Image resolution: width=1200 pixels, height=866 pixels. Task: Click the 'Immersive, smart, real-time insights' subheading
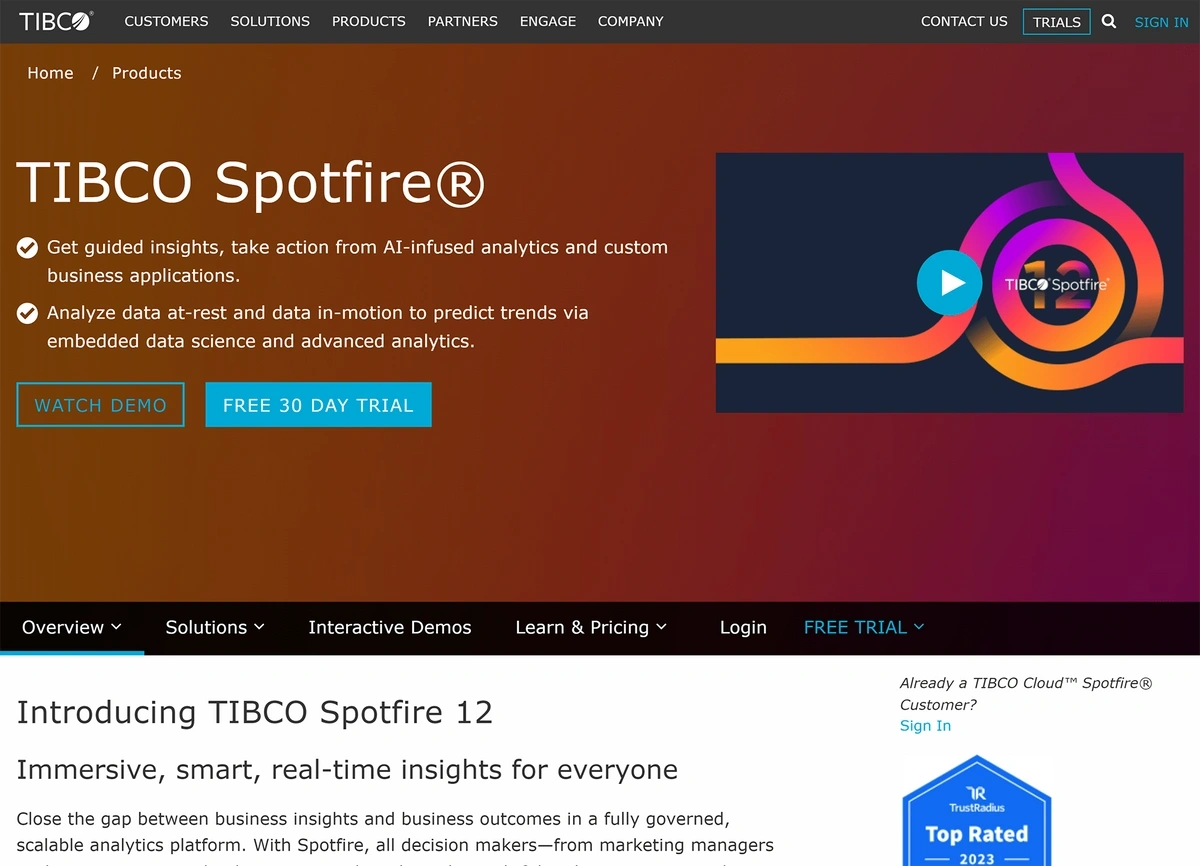[x=347, y=770]
